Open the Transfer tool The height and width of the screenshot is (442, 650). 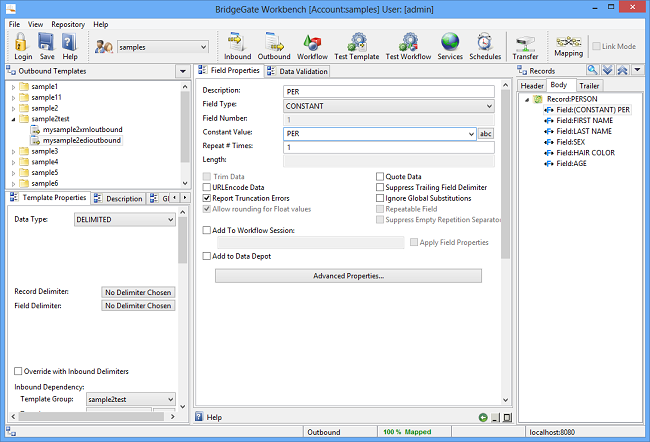[525, 46]
